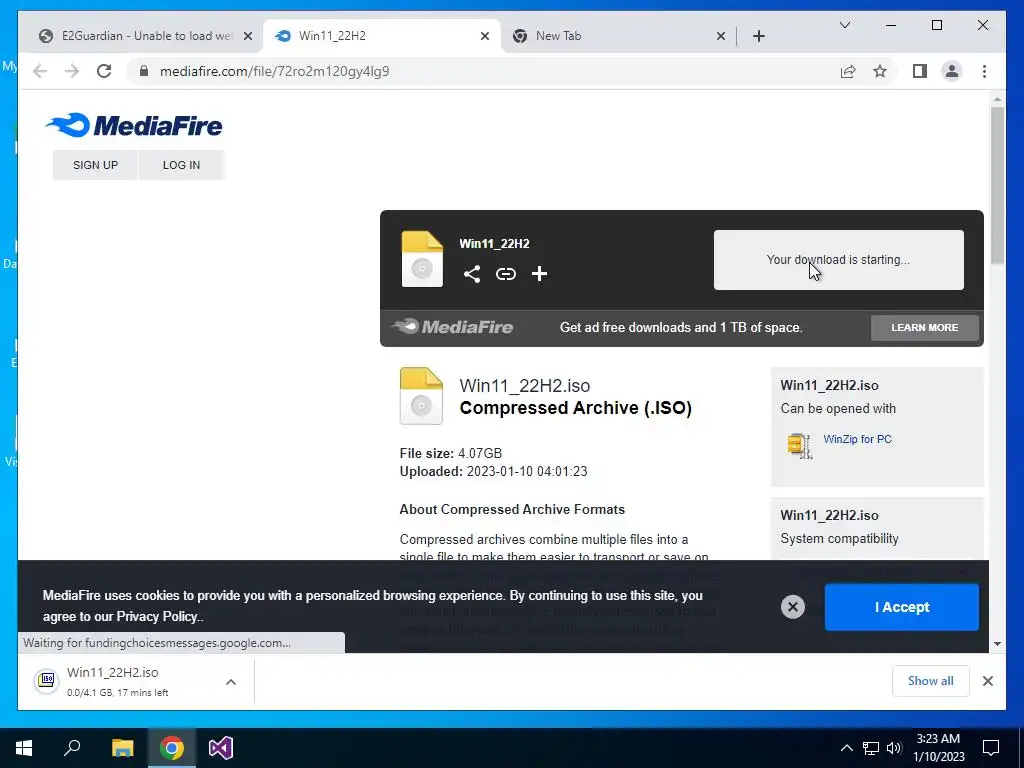
Task: Click the scrollbar up arrow
Action: (x=997, y=99)
